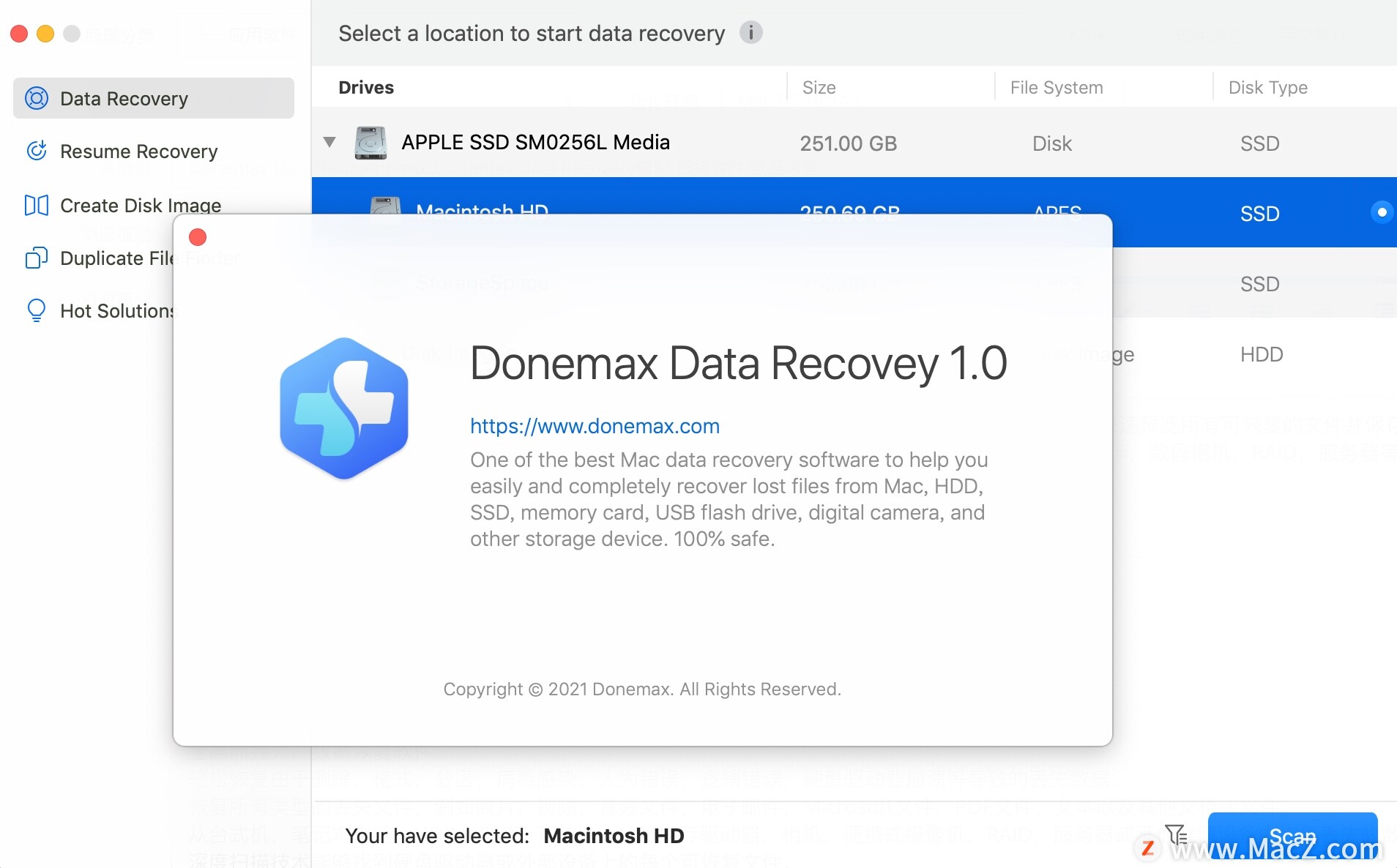Close the About Donemax dialog
1397x868 pixels.
[198, 237]
